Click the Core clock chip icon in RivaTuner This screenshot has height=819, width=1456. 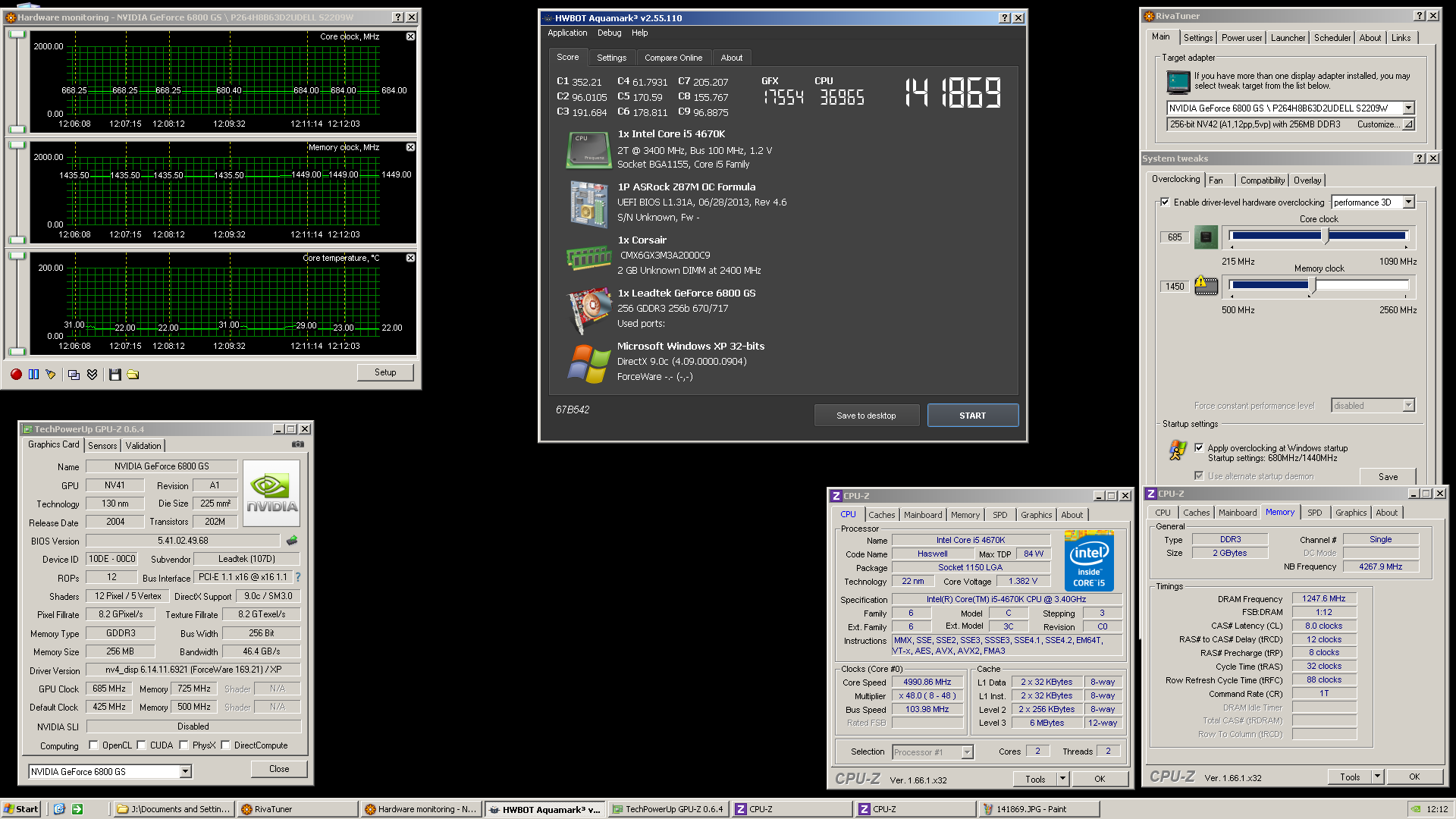pyautogui.click(x=1206, y=237)
